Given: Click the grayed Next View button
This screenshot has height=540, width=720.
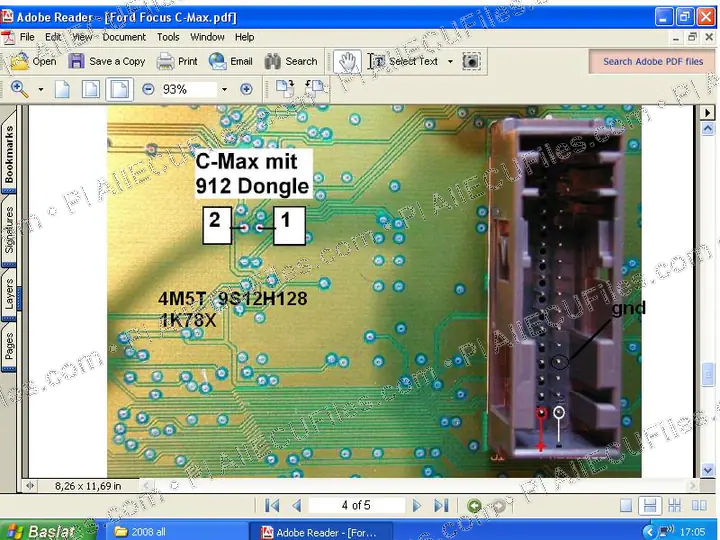Looking at the screenshot, I should [x=499, y=506].
